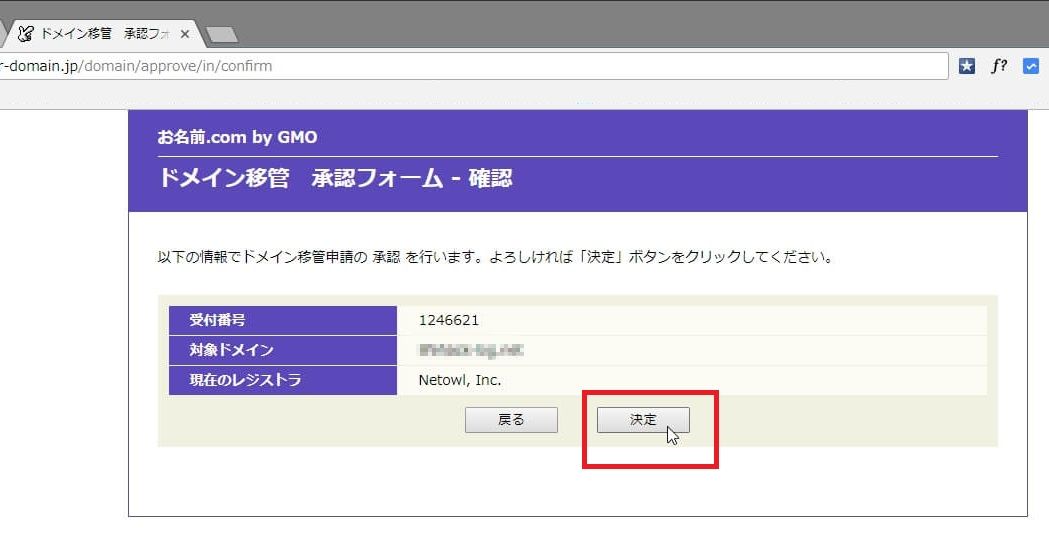Select the ドメイン移管 承認フォーム tab

[100, 33]
